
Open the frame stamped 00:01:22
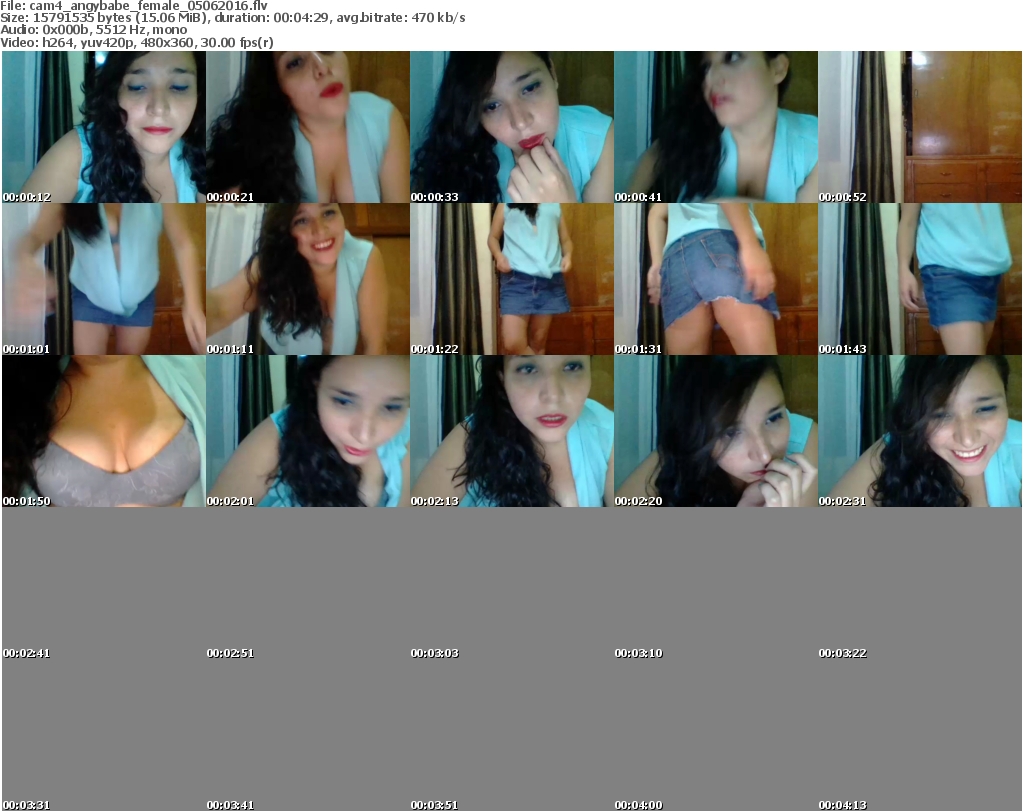click(x=512, y=279)
